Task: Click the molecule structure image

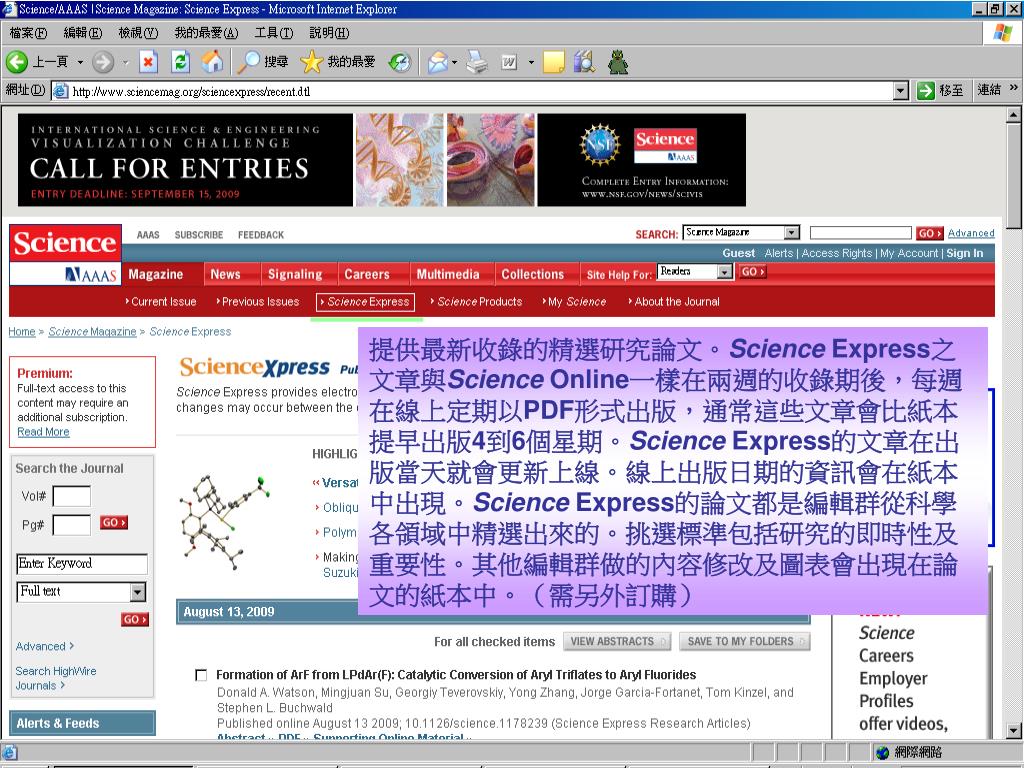Action: coord(225,522)
